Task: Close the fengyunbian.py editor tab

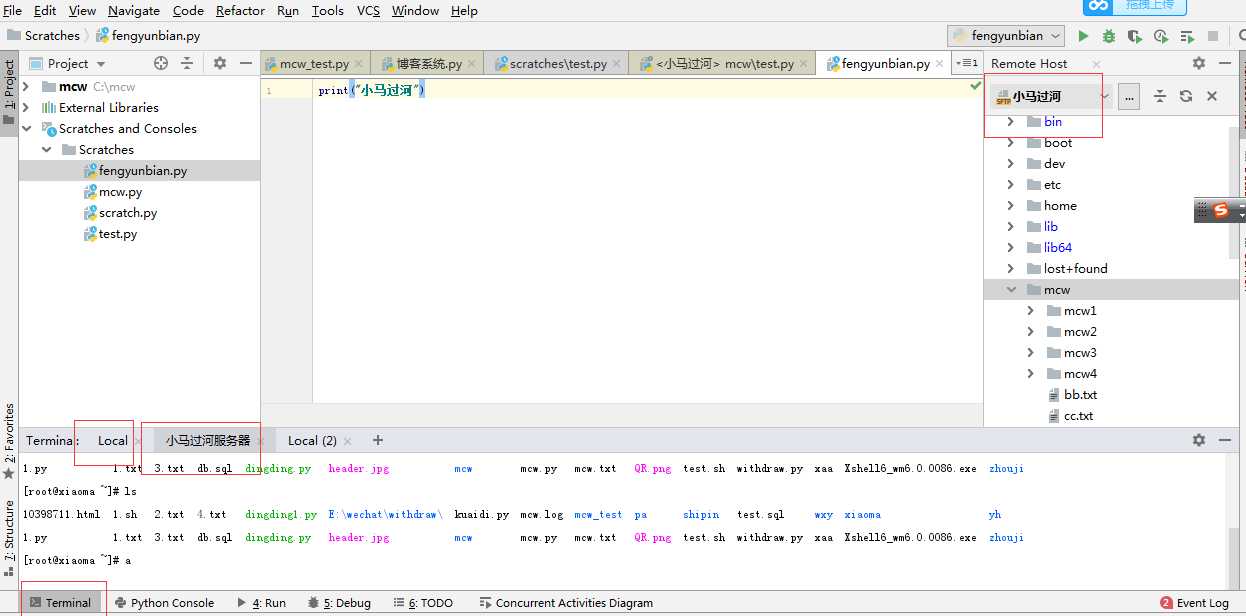Action: (940, 63)
